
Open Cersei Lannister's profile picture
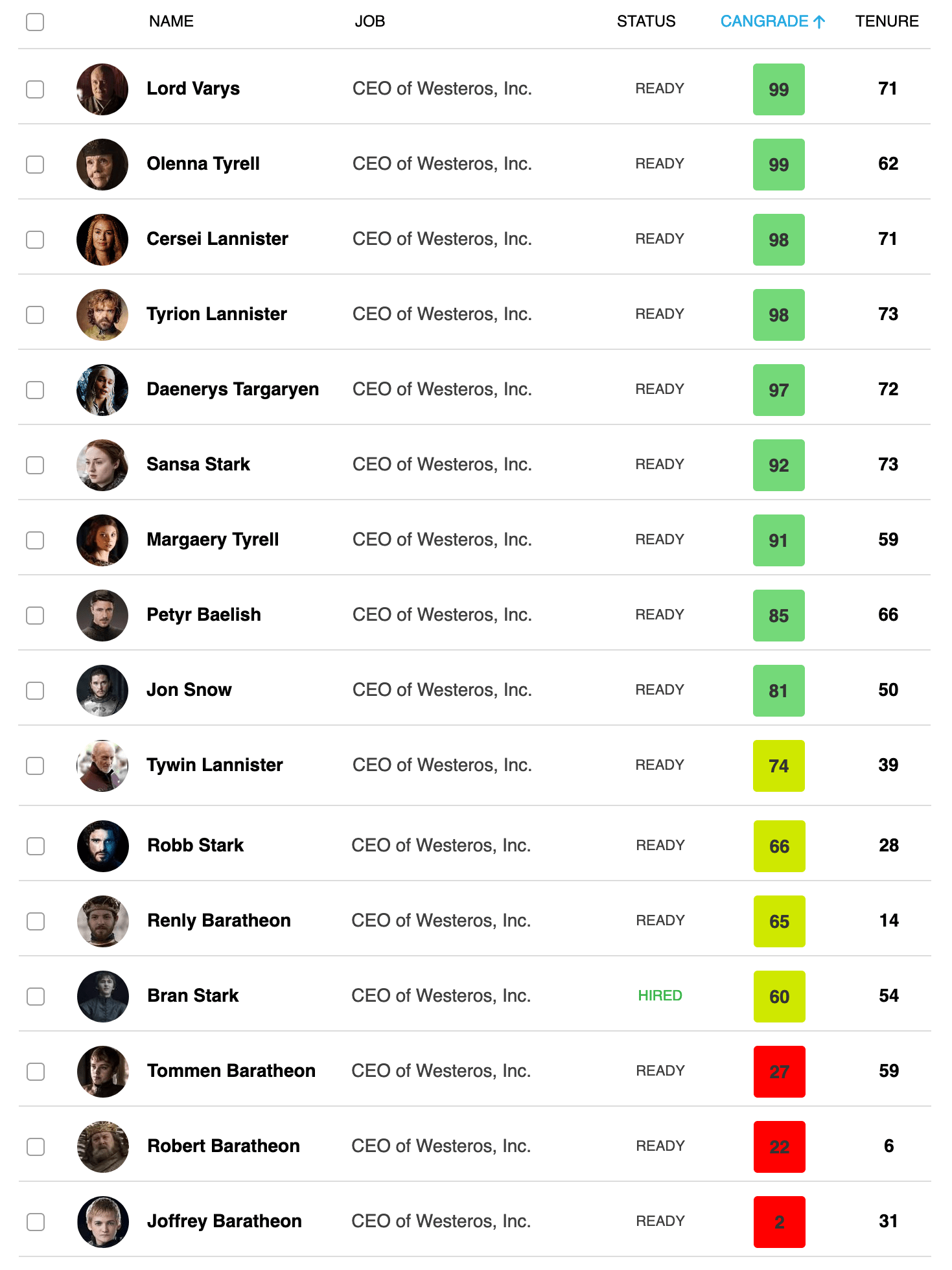coord(102,240)
